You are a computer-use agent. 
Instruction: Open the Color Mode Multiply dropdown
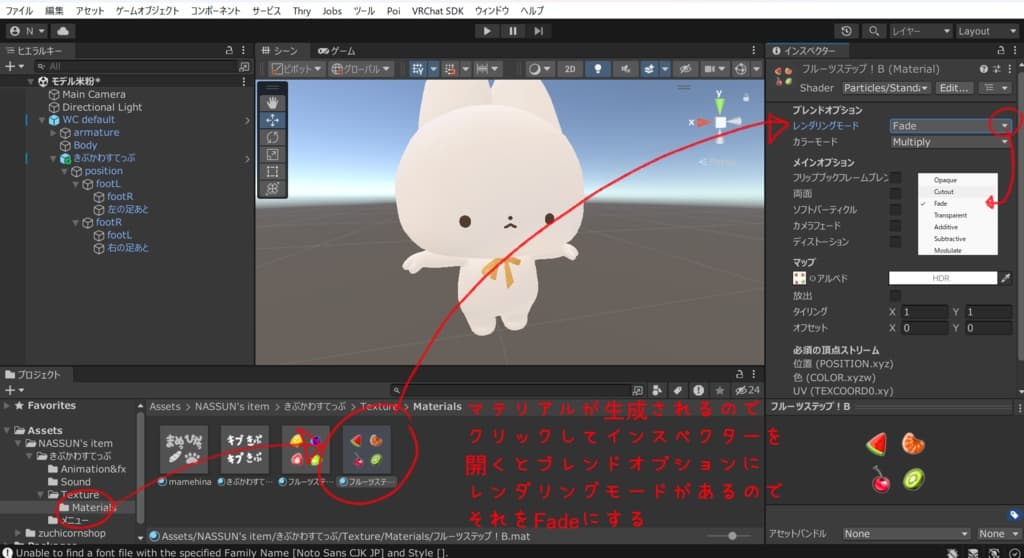950,142
